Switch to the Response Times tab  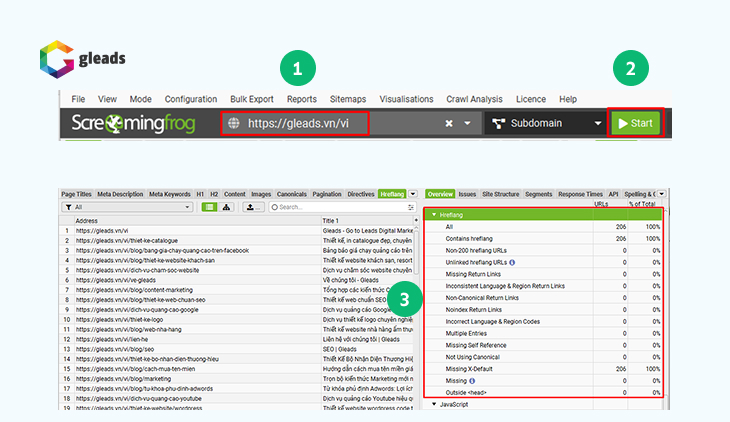[581, 194]
